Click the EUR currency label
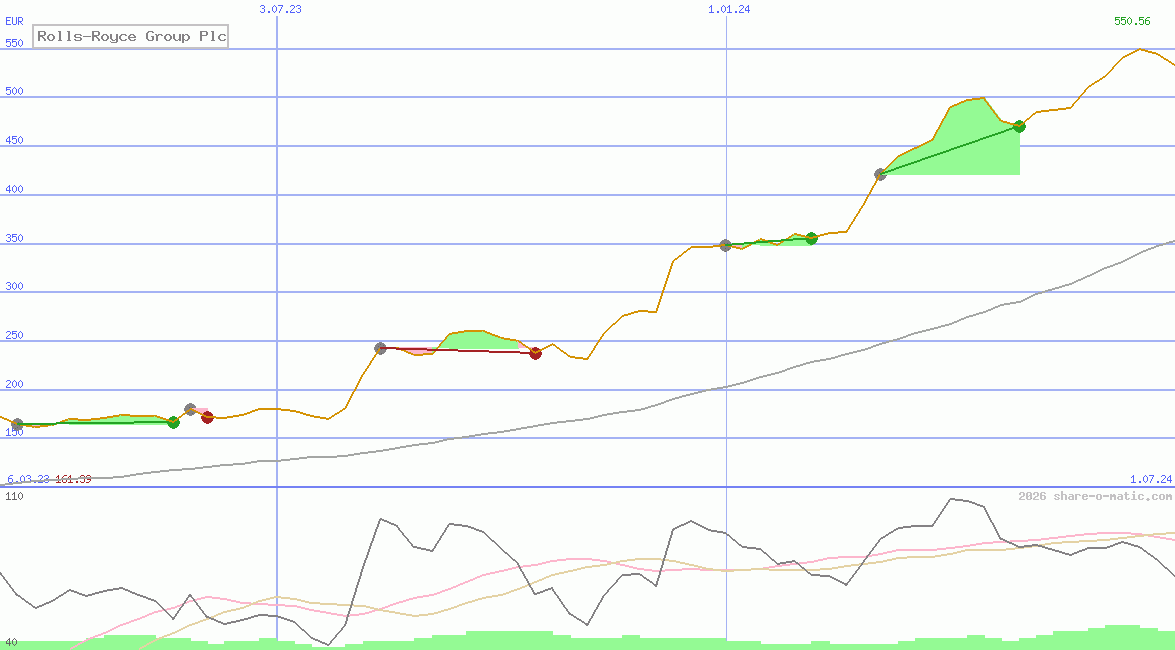The height and width of the screenshot is (650, 1175). pyautogui.click(x=14, y=20)
